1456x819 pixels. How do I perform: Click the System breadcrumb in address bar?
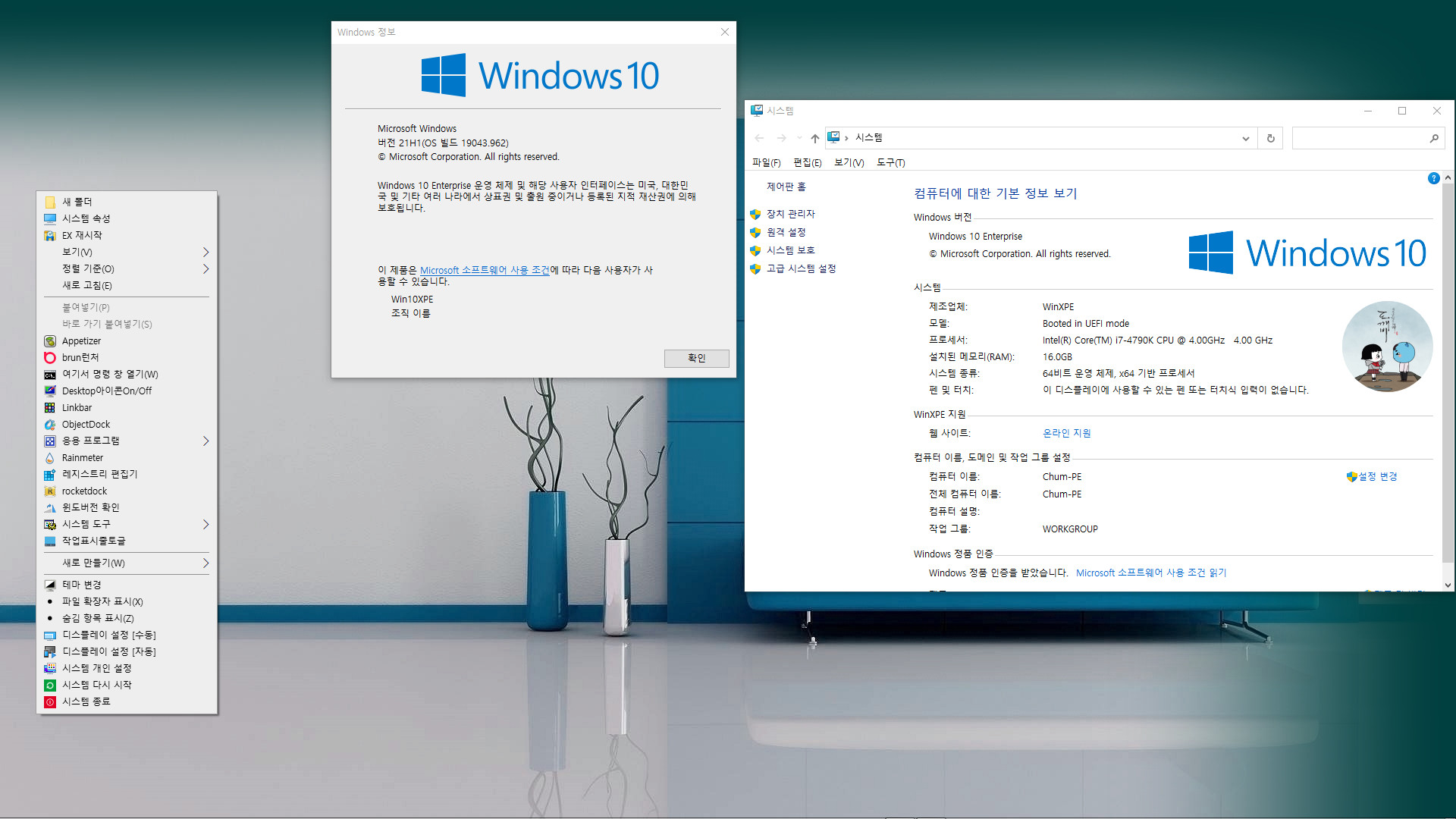pos(868,137)
